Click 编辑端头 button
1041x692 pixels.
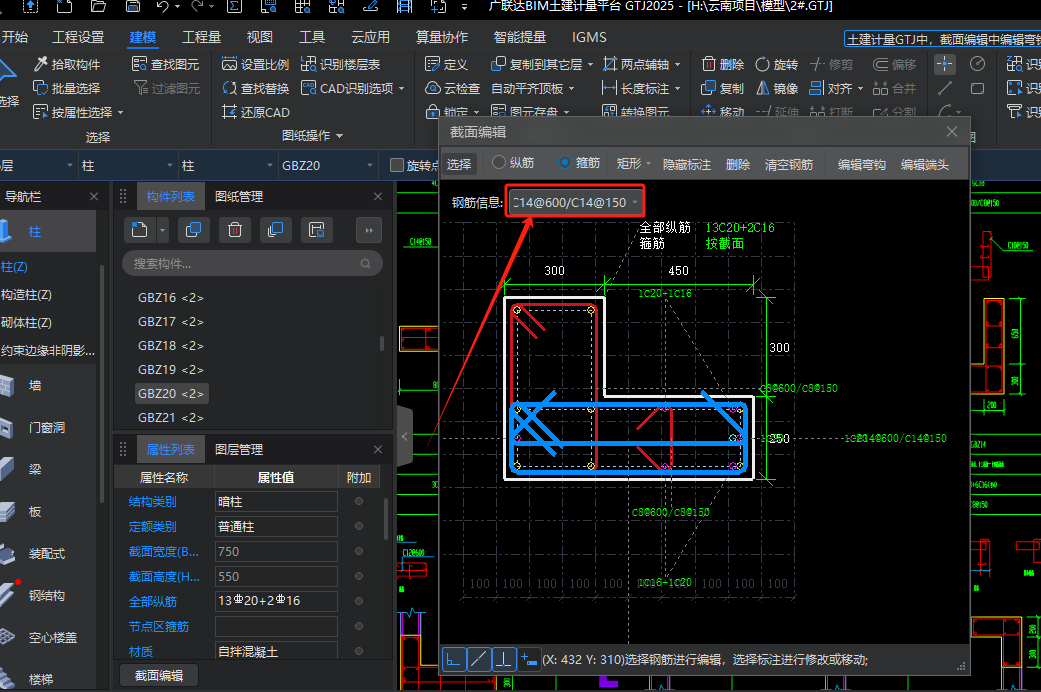(925, 164)
